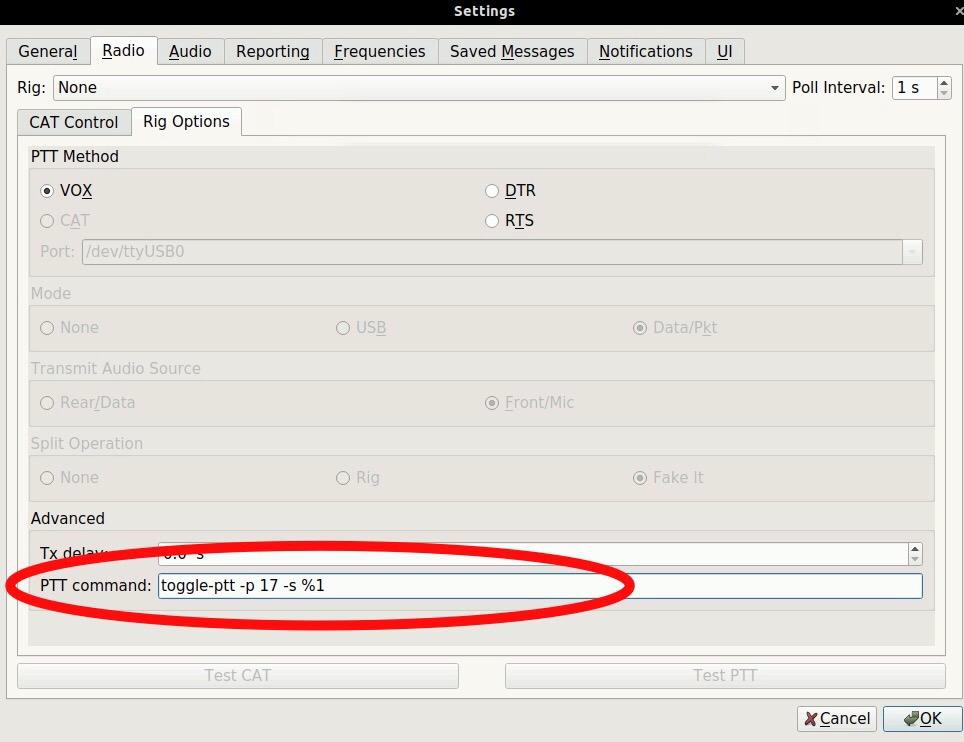Cancel the Settings dialog
Screen dimensions: 964x742
(837, 719)
